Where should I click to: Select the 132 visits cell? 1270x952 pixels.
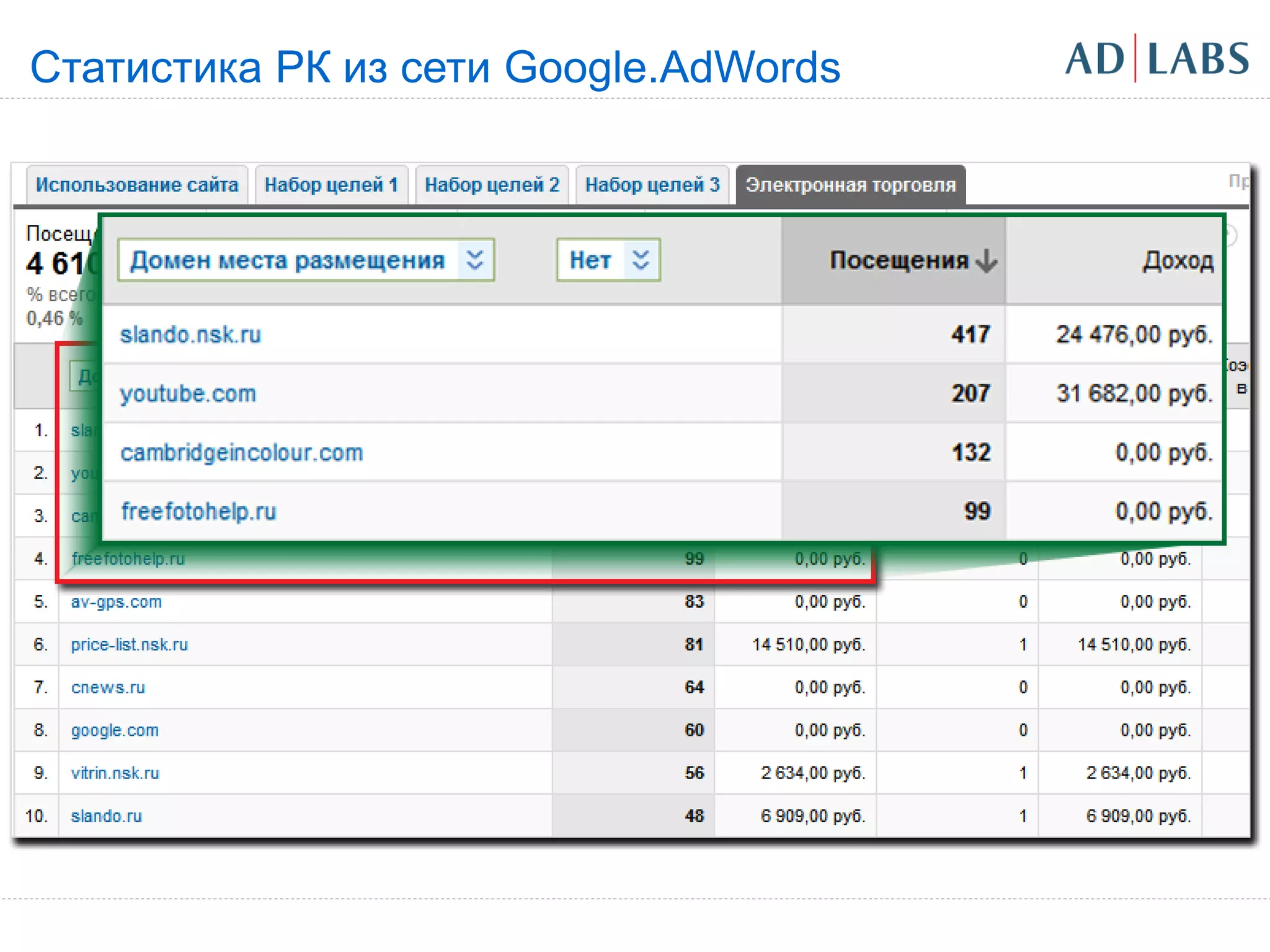[894, 452]
